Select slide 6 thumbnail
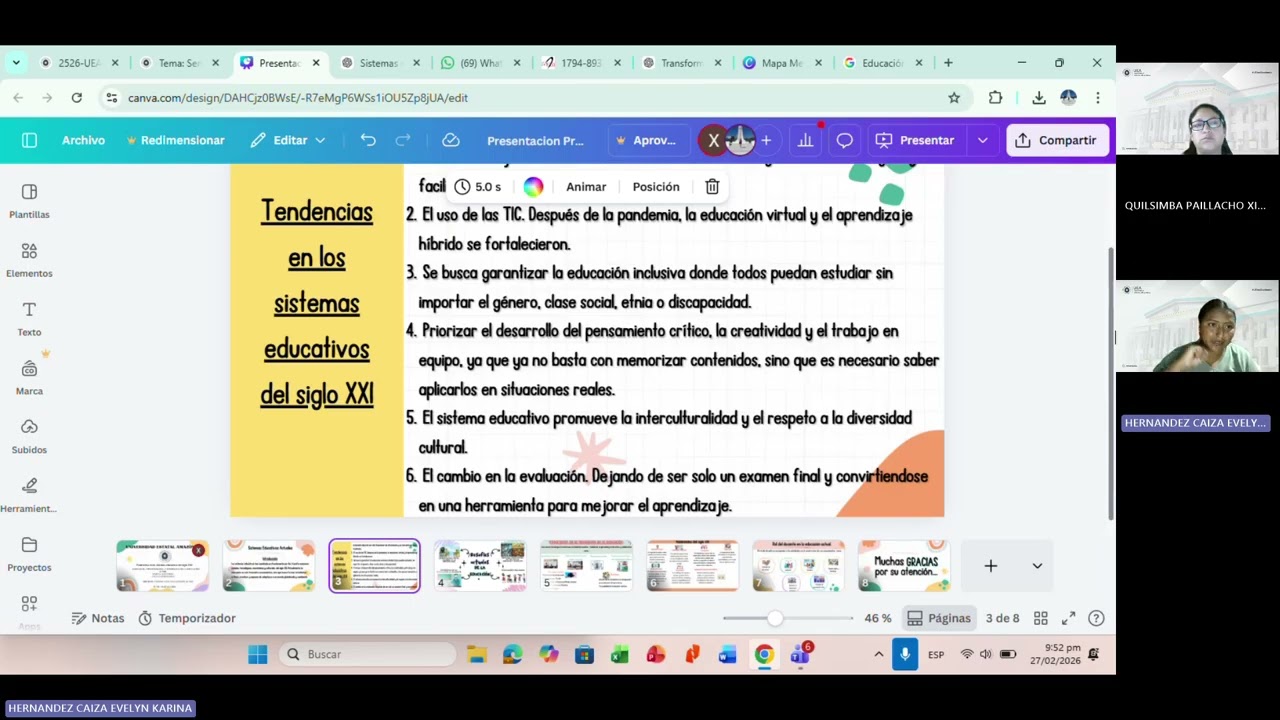Viewport: 1280px width, 720px height. 692,566
